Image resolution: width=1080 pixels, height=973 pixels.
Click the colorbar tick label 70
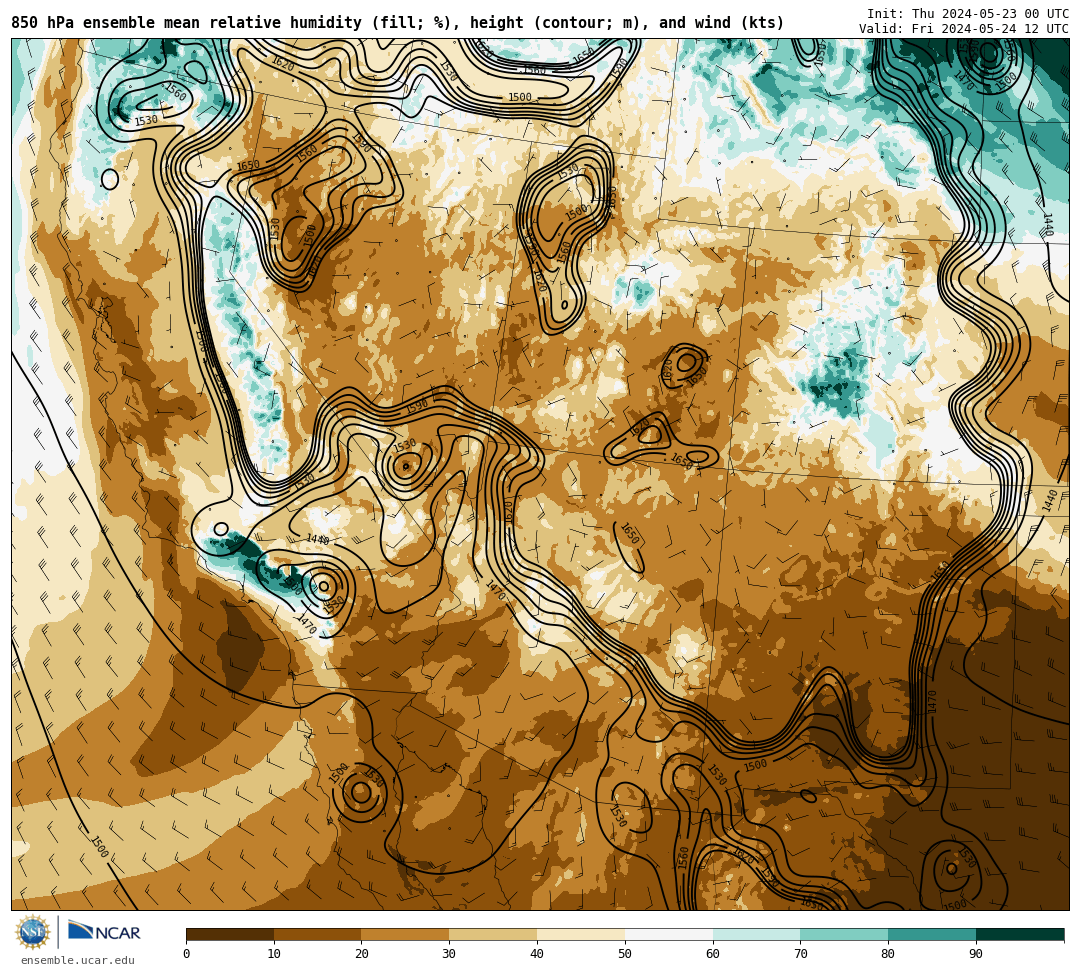coord(800,954)
